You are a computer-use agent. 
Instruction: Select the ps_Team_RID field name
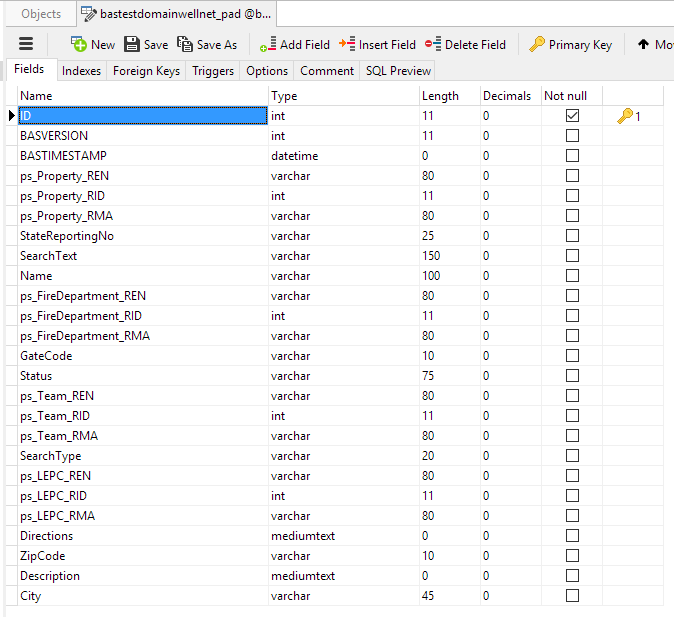point(55,416)
